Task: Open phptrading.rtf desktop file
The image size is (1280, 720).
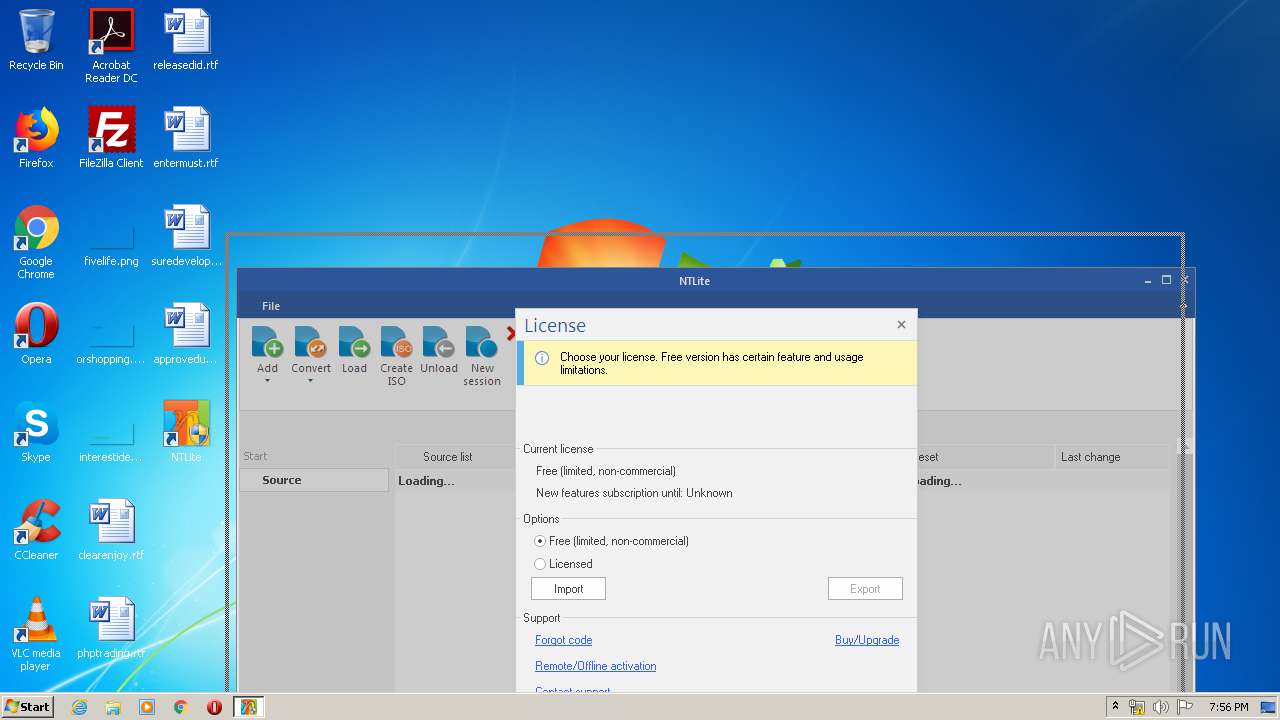Action: point(111,628)
